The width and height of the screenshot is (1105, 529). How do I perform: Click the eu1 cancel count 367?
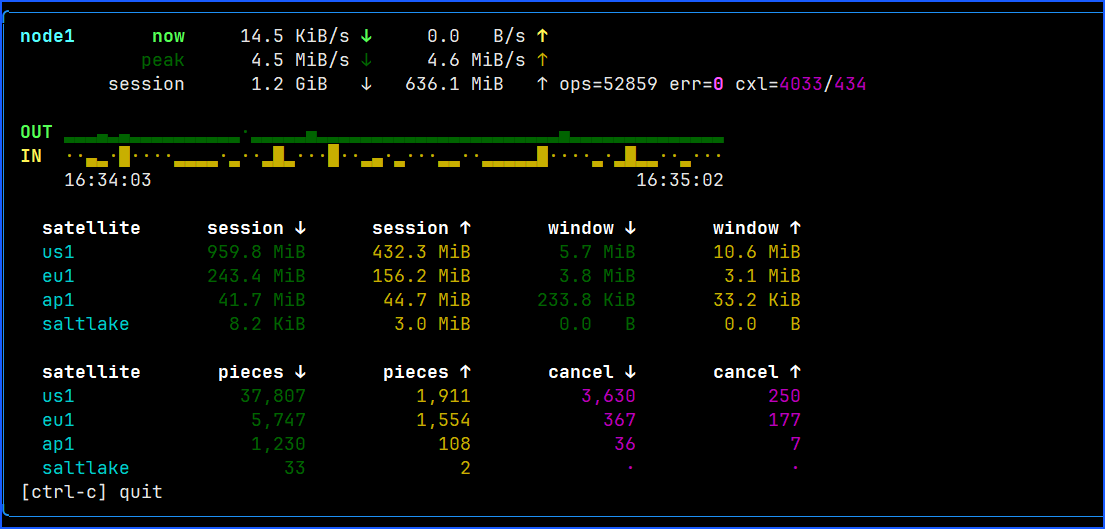tap(619, 421)
